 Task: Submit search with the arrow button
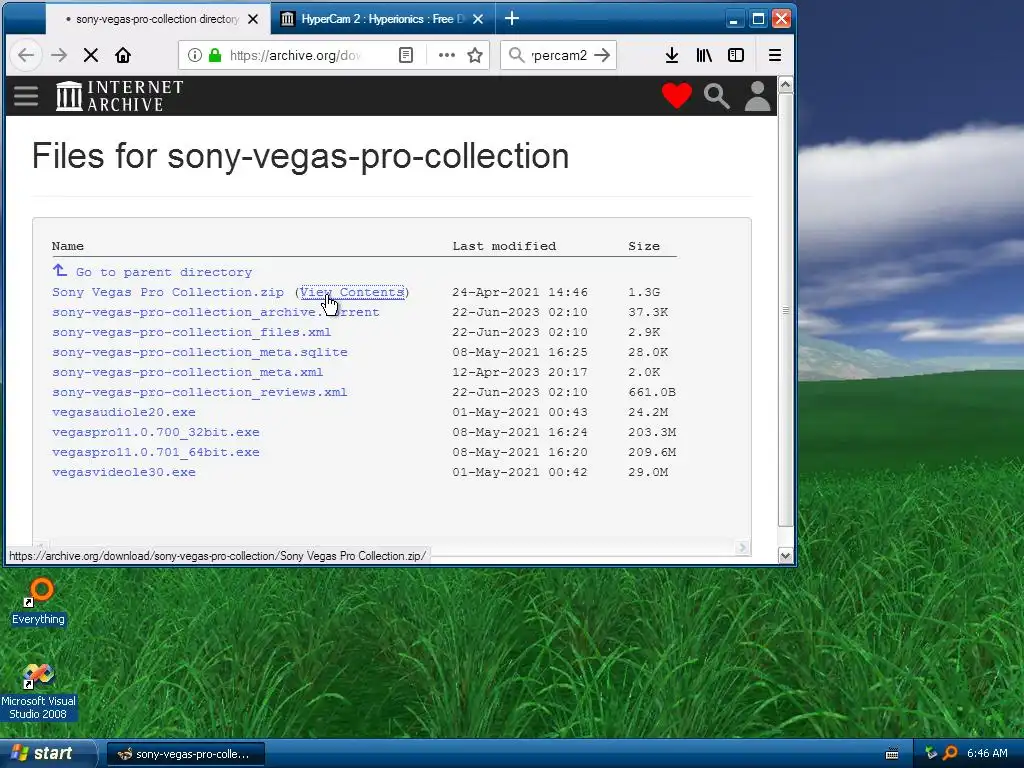point(602,56)
